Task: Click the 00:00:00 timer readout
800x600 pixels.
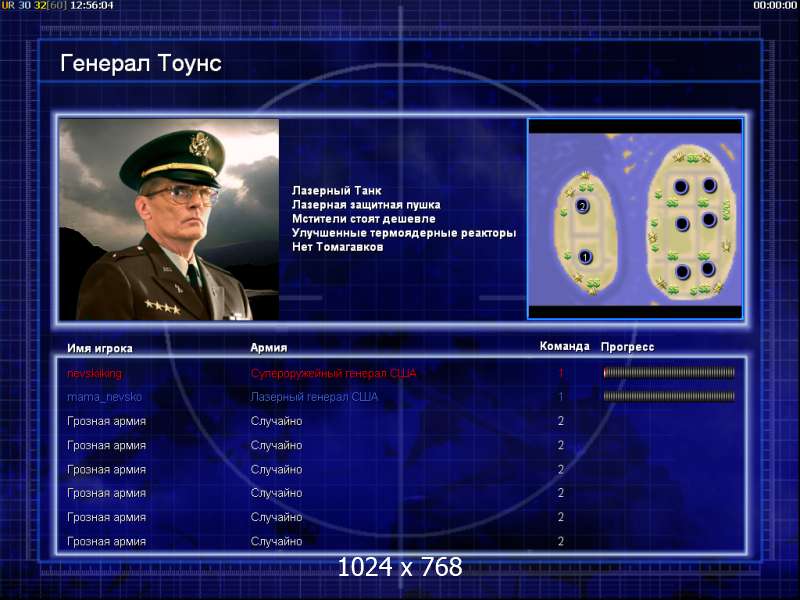Action: [776, 6]
